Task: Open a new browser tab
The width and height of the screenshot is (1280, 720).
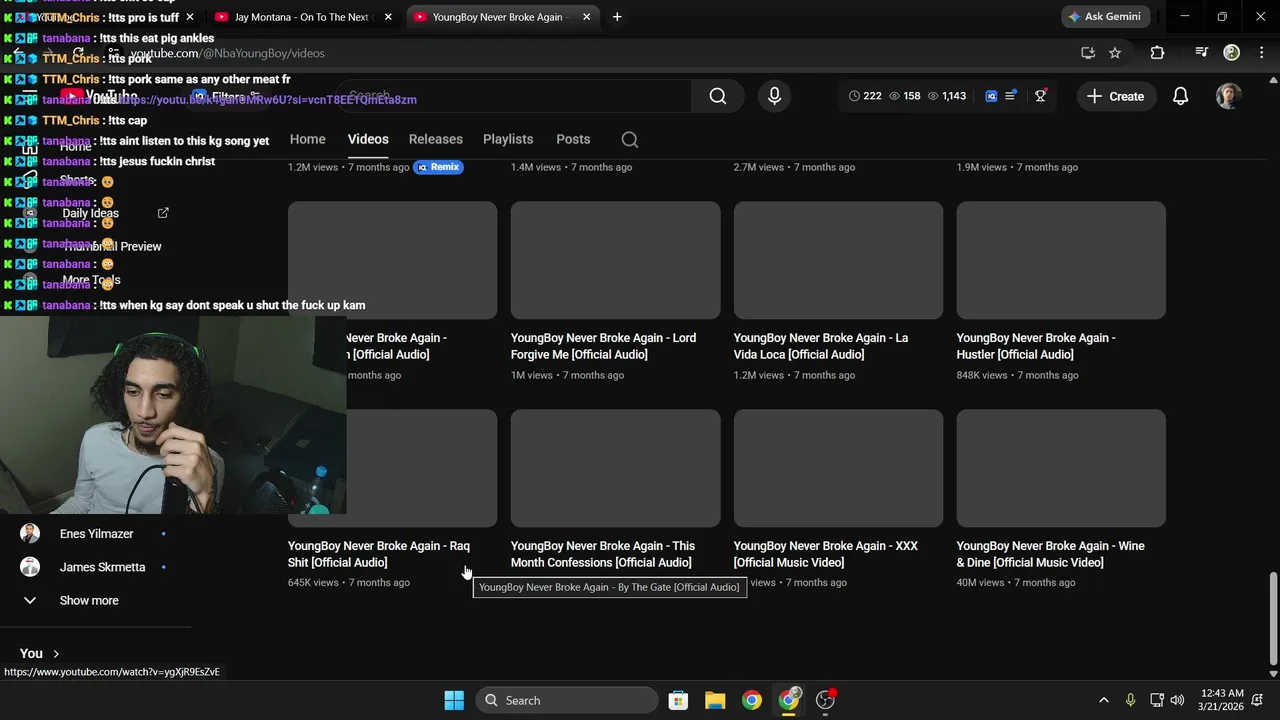Action: click(x=617, y=17)
